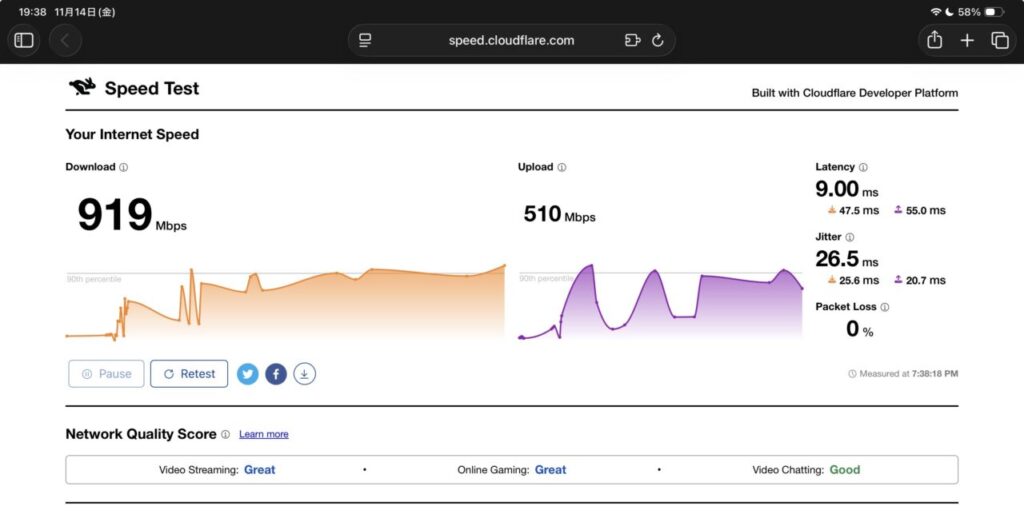Toggle the Safari sidebar
1024x518 pixels.
[x=24, y=40]
